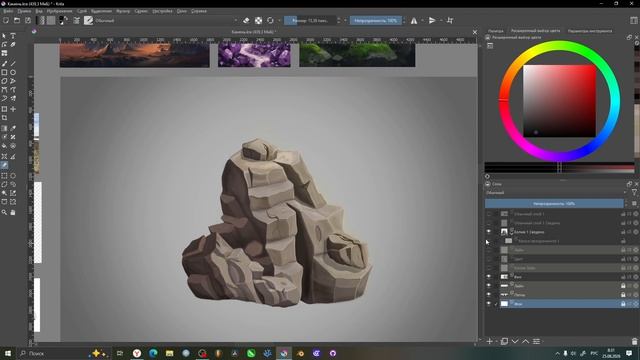
Task: Duplicate the layer using layers panel icon
Action: coord(504,341)
